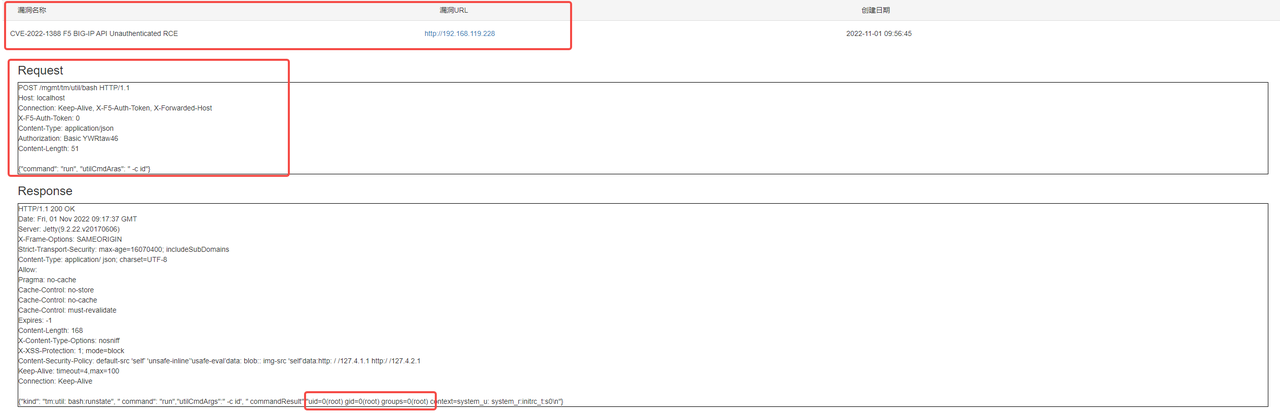Click the Cache-Control: must-revalidate line
Image resolution: width=1280 pixels, height=415 pixels.
(x=66, y=309)
